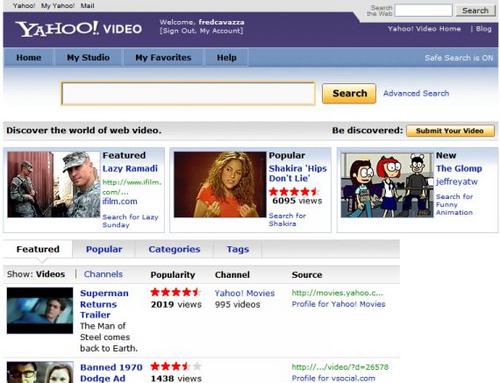
Task: Switch to the Popular tab
Action: (x=104, y=249)
